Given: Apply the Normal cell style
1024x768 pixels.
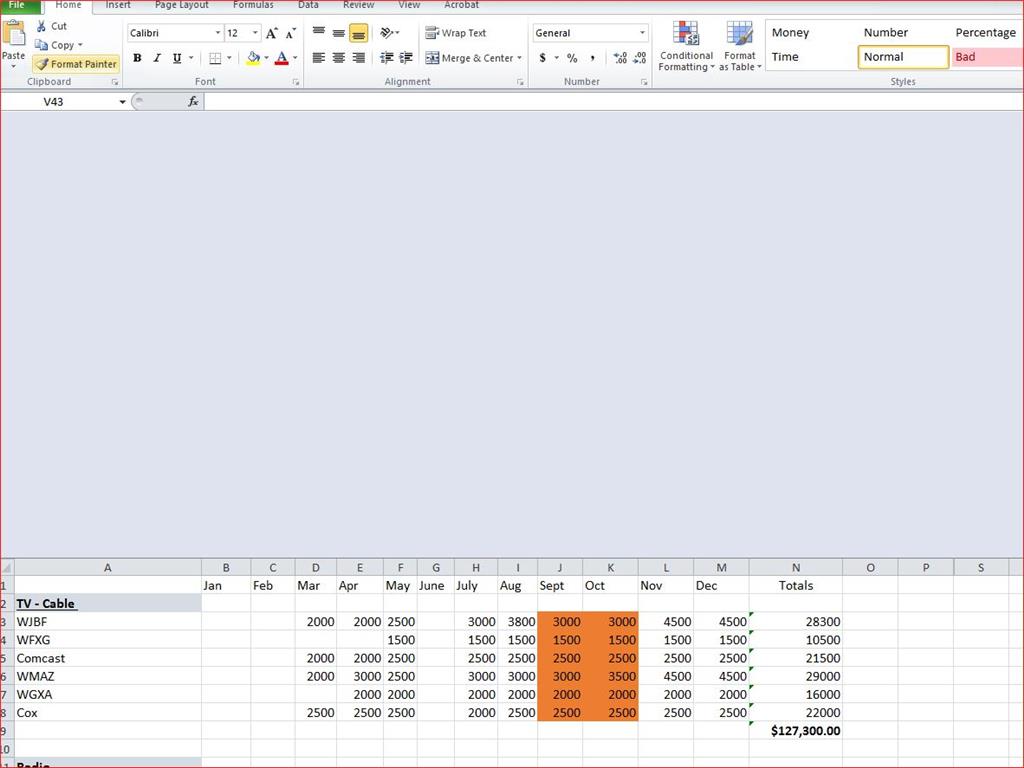Looking at the screenshot, I should [x=903, y=57].
